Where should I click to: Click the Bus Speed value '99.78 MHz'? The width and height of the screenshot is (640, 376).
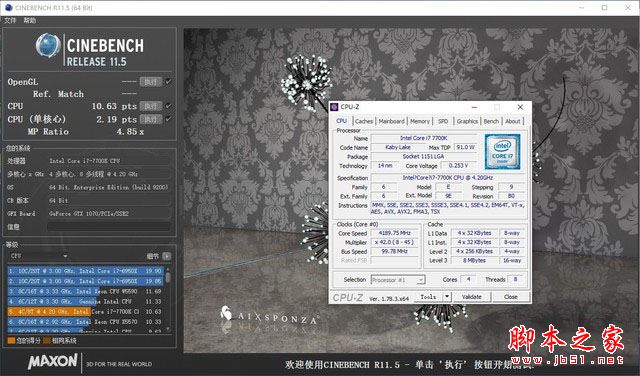(x=394, y=251)
